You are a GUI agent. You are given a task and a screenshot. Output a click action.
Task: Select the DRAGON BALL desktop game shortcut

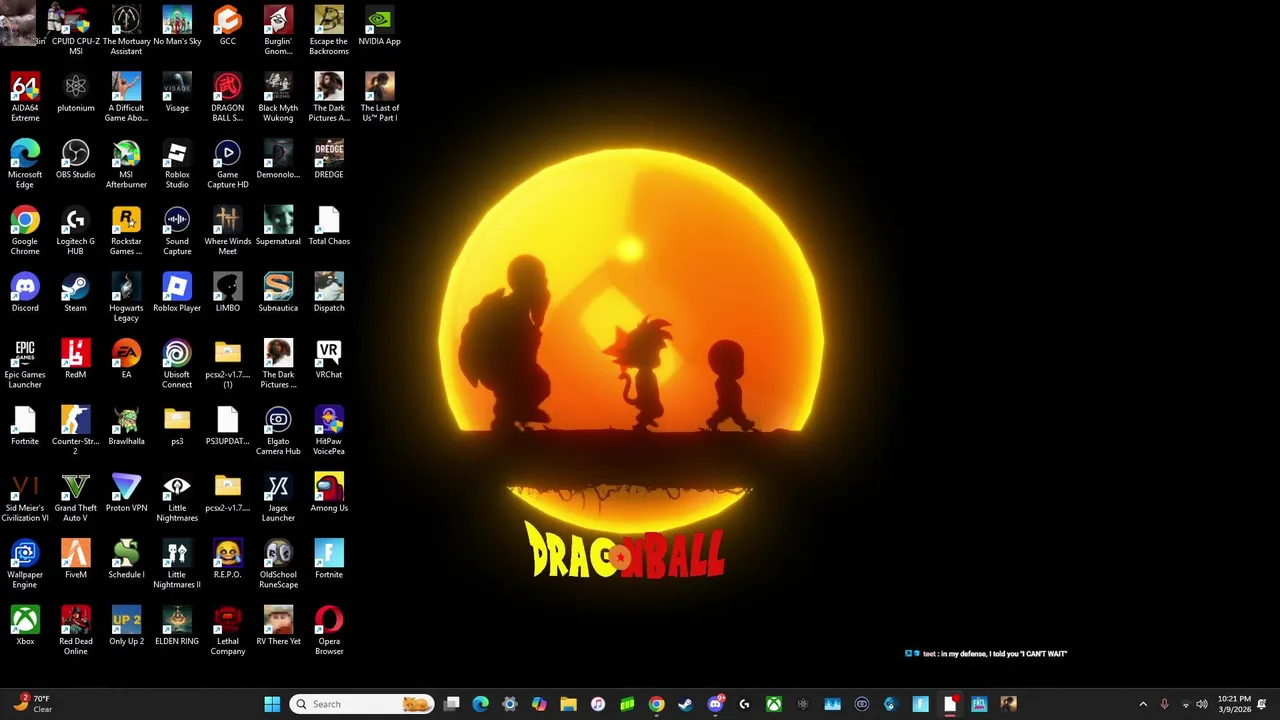tap(228, 97)
